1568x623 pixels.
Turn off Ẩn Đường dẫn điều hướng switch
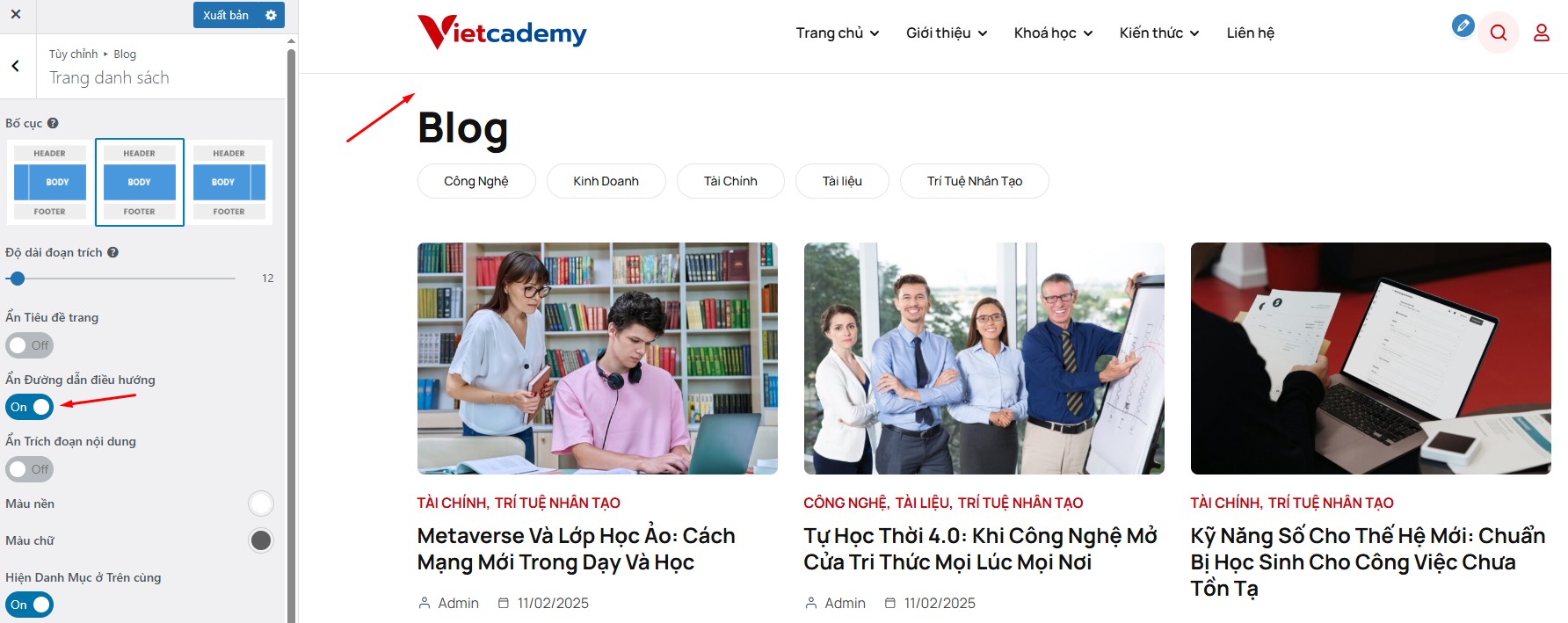click(30, 407)
